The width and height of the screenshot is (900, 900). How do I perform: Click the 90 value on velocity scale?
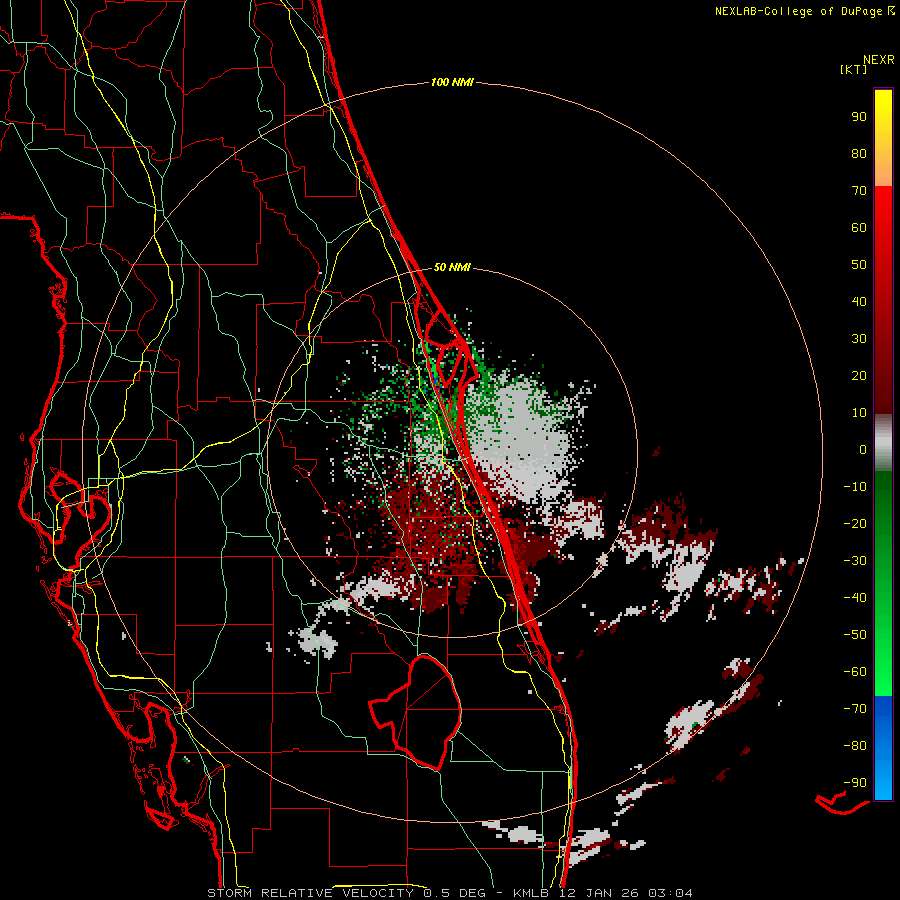[x=859, y=117]
